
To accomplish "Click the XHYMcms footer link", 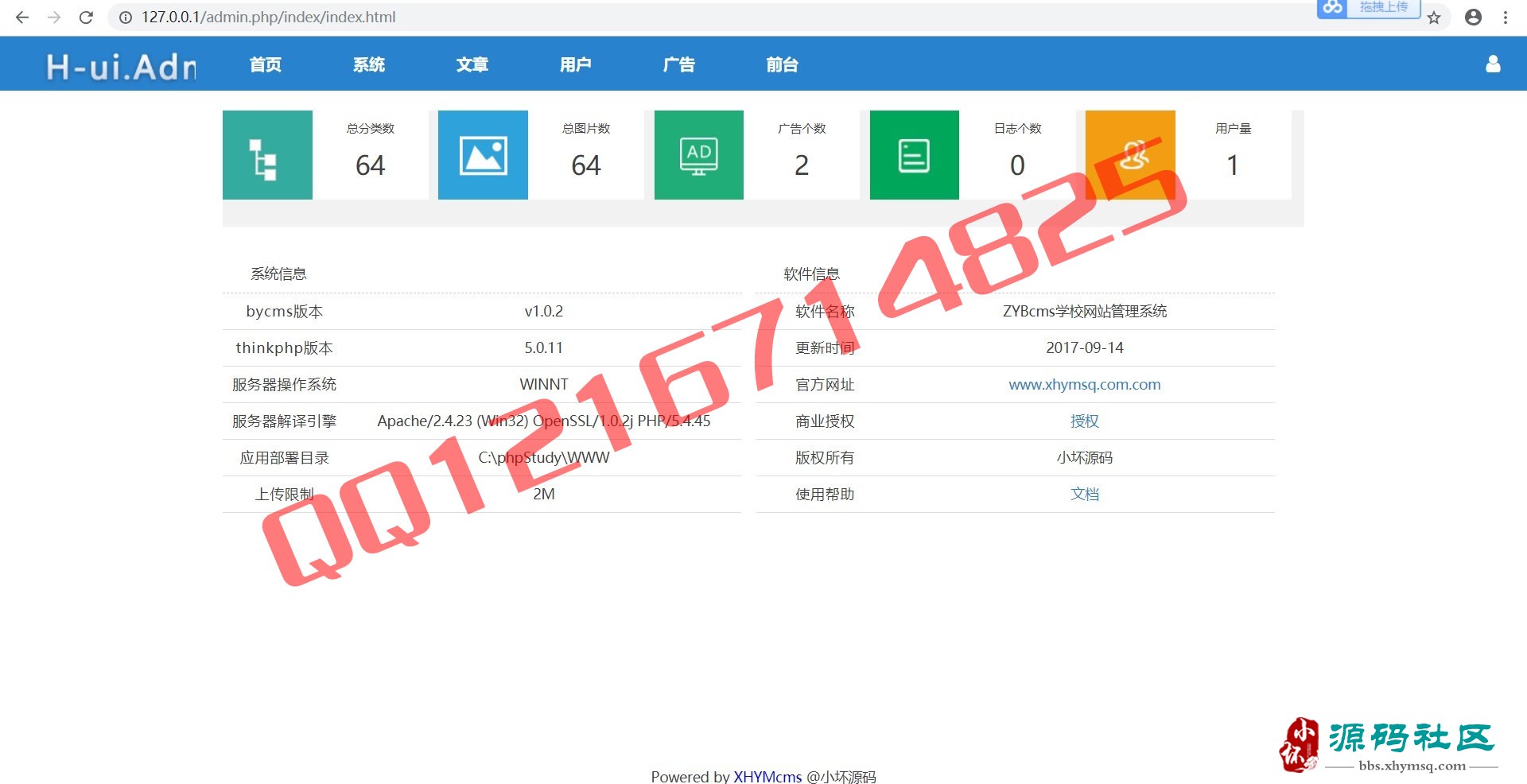I will (x=767, y=777).
